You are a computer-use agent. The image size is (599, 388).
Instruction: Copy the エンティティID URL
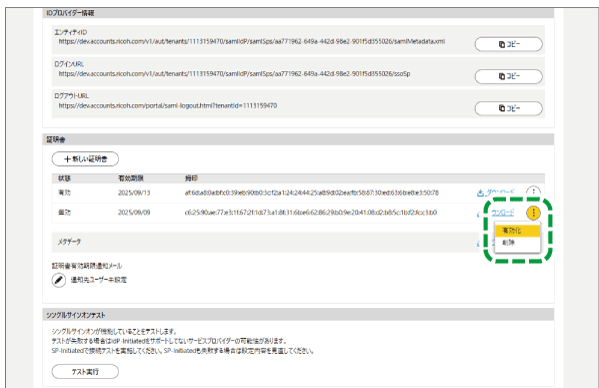(508, 44)
